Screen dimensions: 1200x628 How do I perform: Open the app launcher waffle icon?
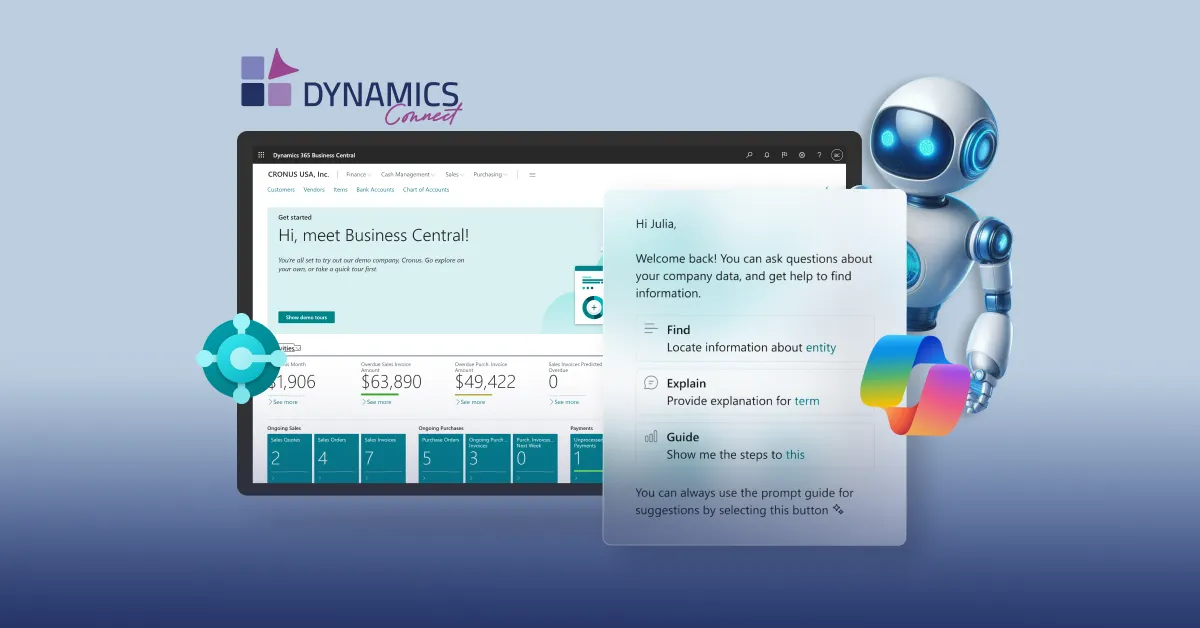click(261, 155)
